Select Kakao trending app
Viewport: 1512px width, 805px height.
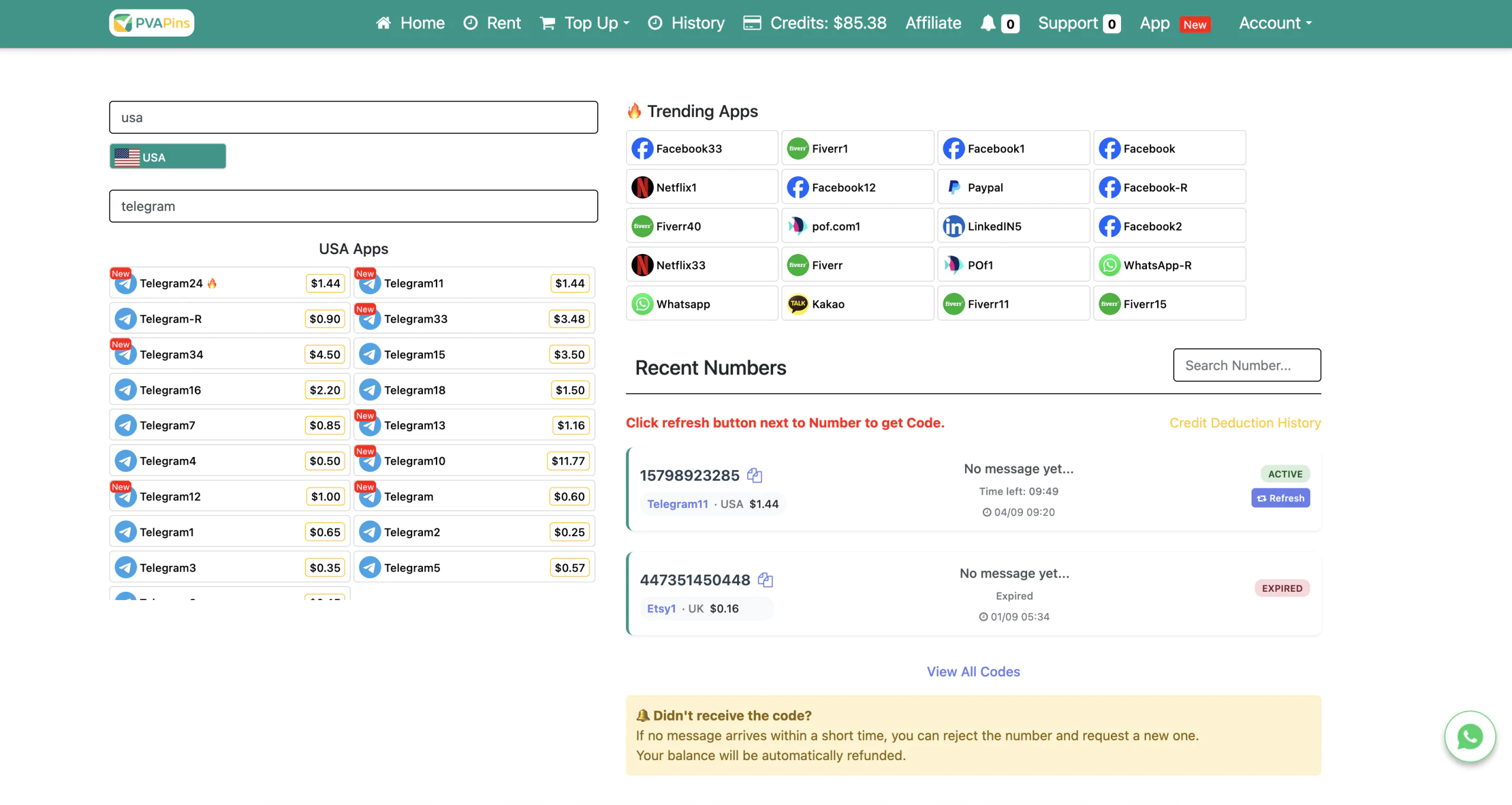point(858,304)
